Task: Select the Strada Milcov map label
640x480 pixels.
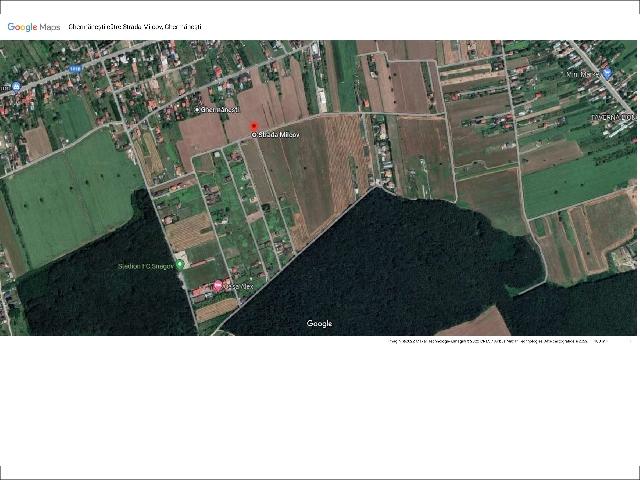Action: (278, 134)
